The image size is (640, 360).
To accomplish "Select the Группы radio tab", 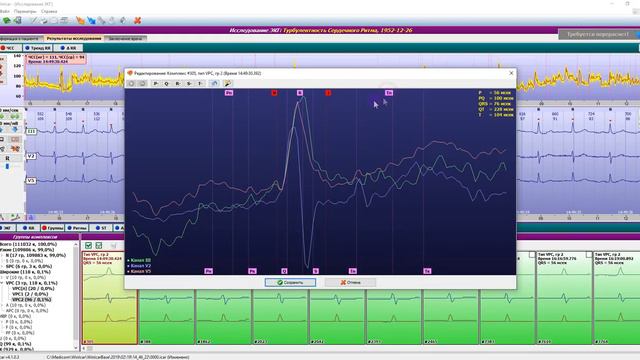I will (53, 228).
